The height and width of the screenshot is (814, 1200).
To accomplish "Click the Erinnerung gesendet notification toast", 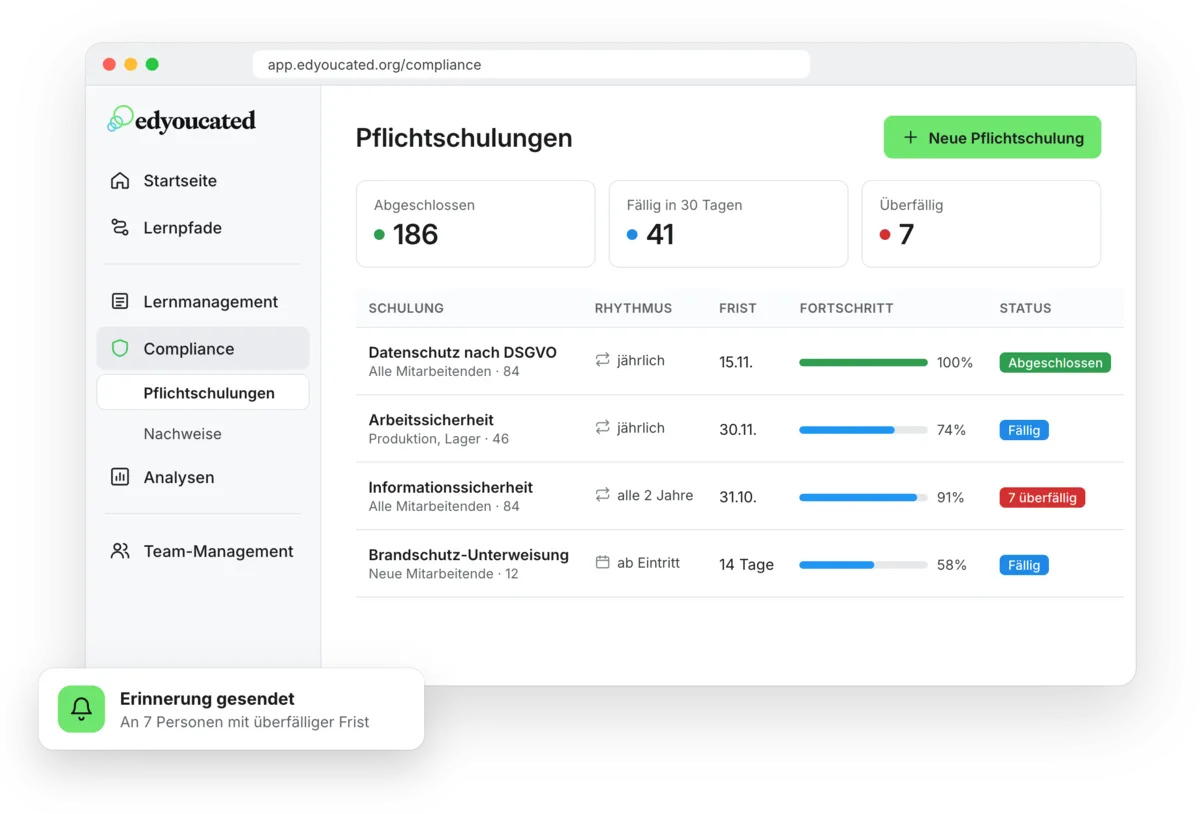I will (231, 709).
